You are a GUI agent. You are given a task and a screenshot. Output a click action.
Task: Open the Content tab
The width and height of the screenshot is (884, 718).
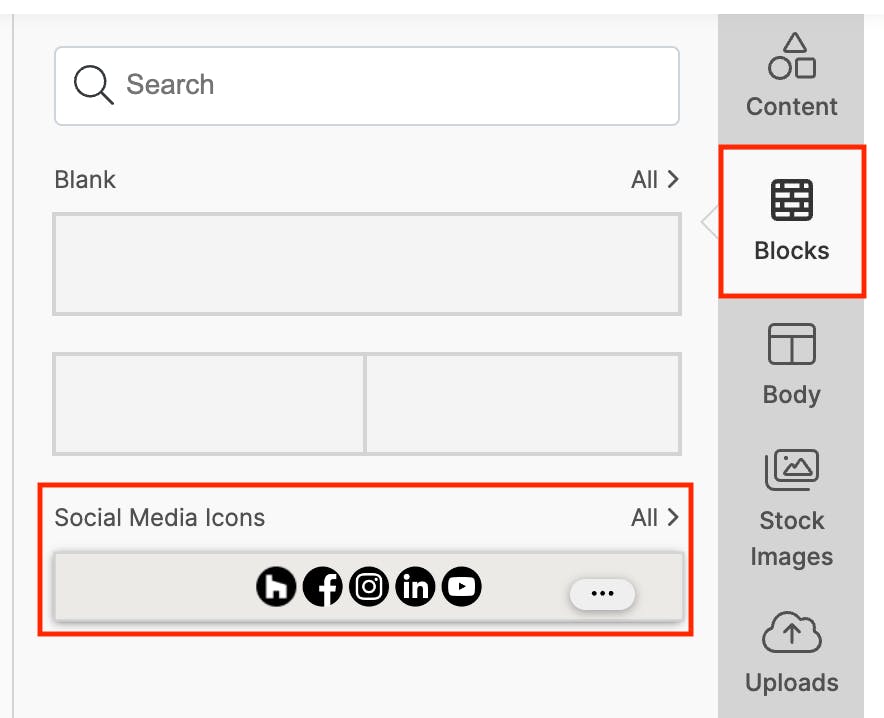click(x=791, y=75)
